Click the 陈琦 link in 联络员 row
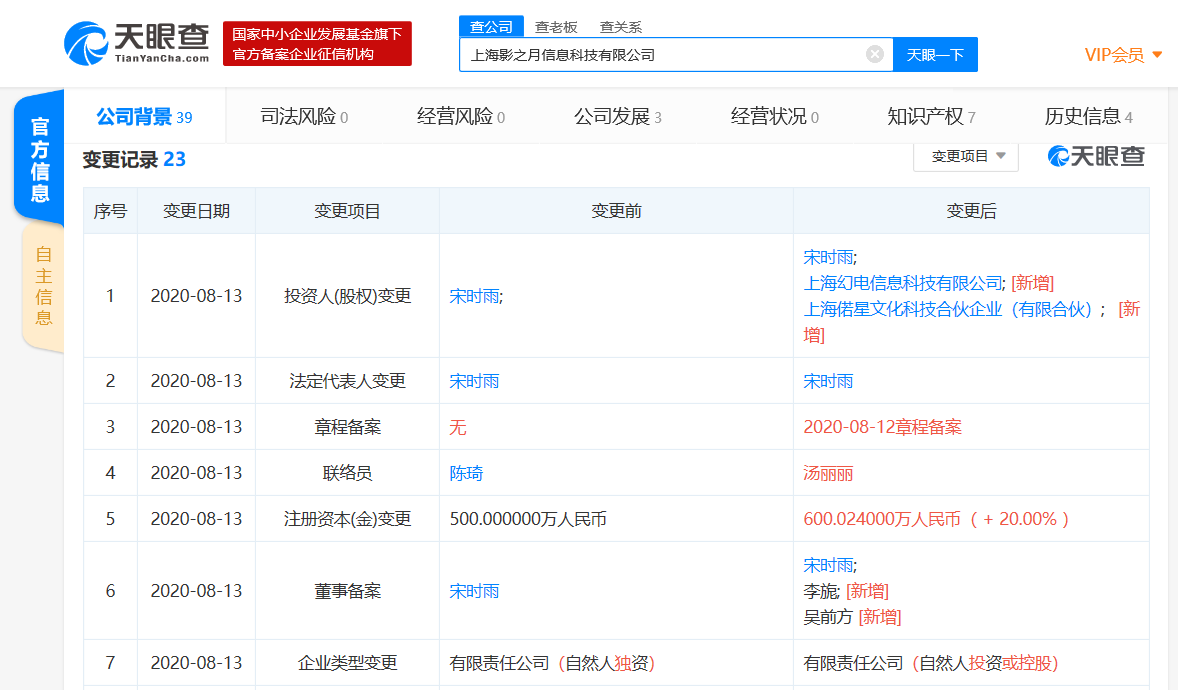1178x690 pixels. (x=466, y=473)
